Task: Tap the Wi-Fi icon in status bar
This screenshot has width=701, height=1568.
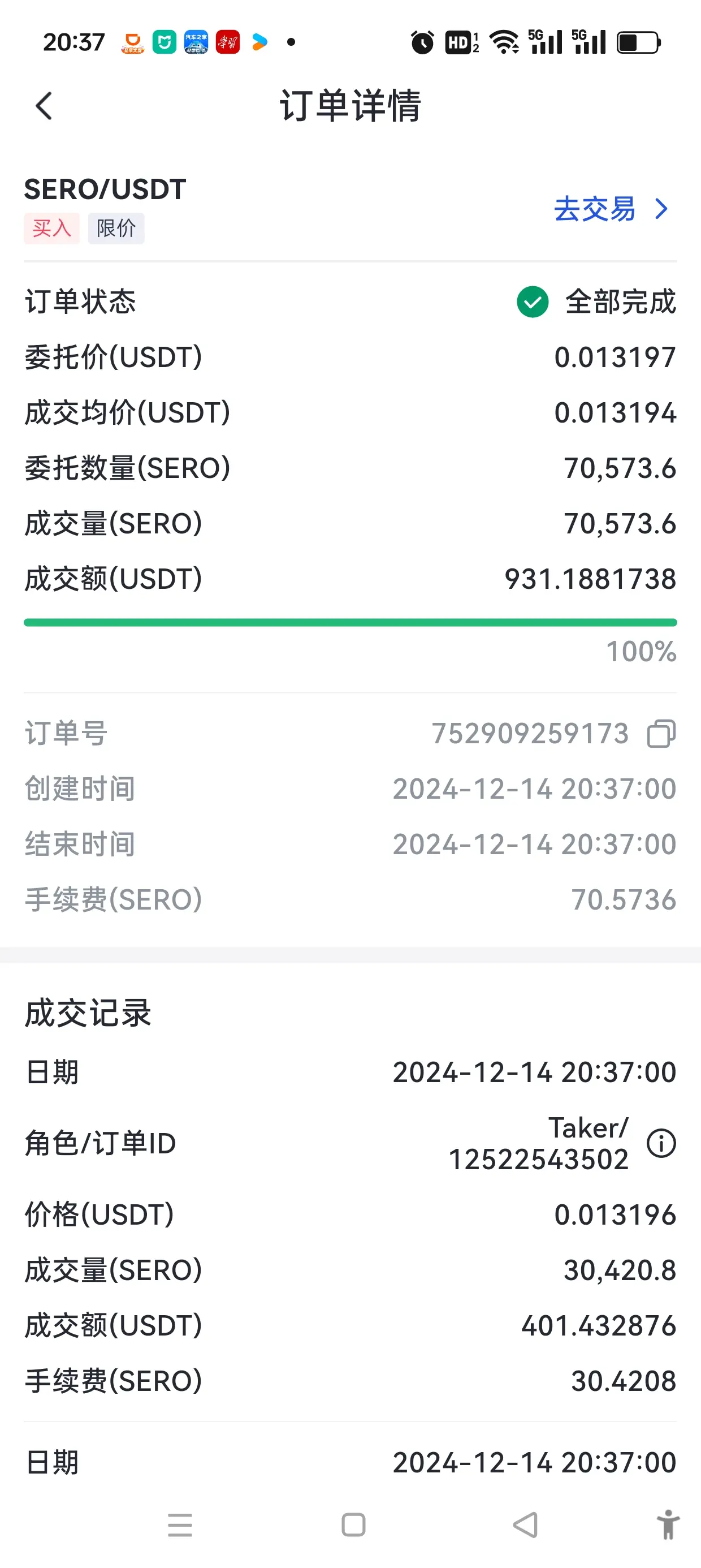Action: pyautogui.click(x=504, y=42)
